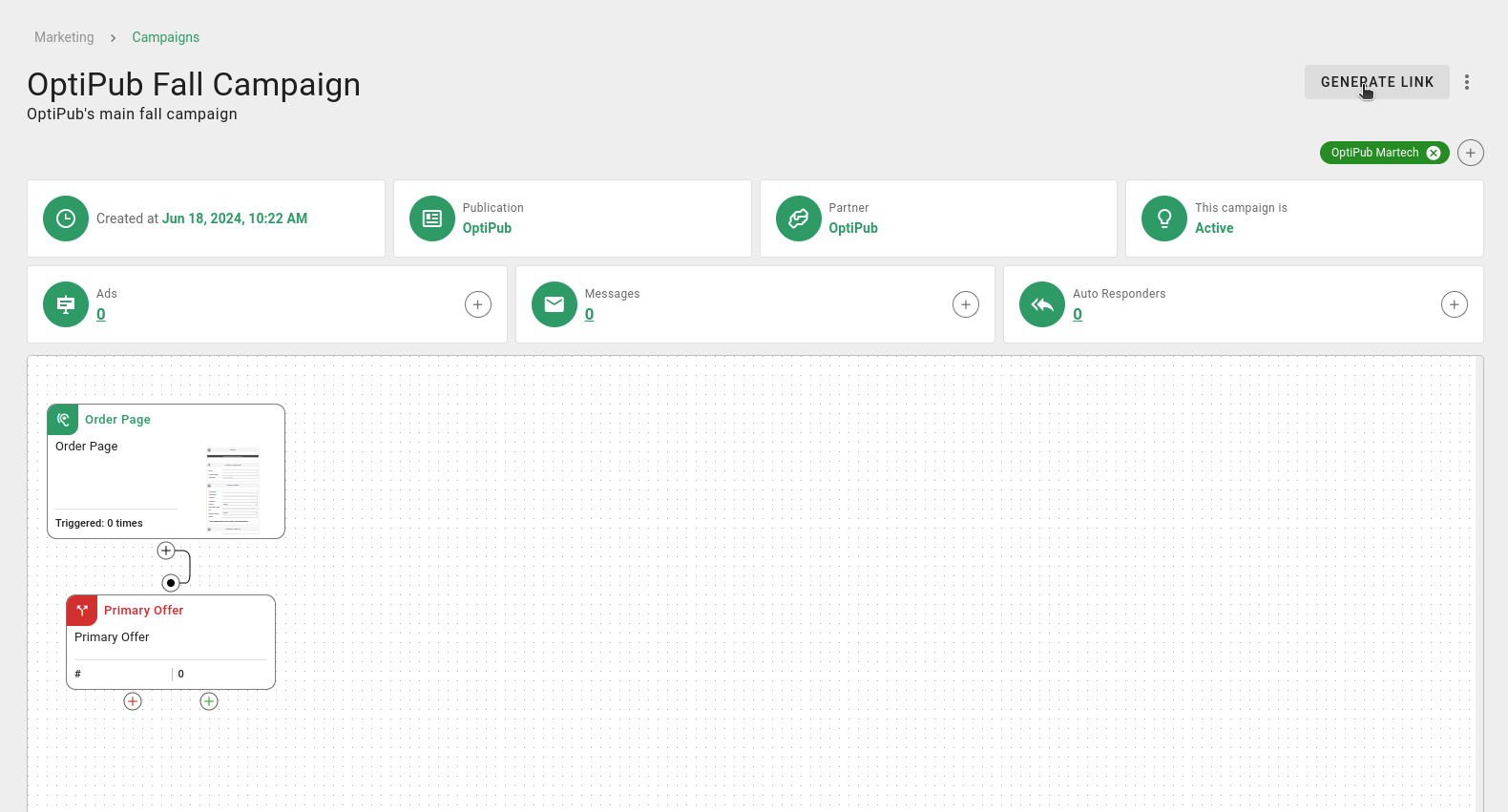Image resolution: width=1508 pixels, height=812 pixels.
Task: Select the Primary Offer node title
Action: click(x=143, y=611)
